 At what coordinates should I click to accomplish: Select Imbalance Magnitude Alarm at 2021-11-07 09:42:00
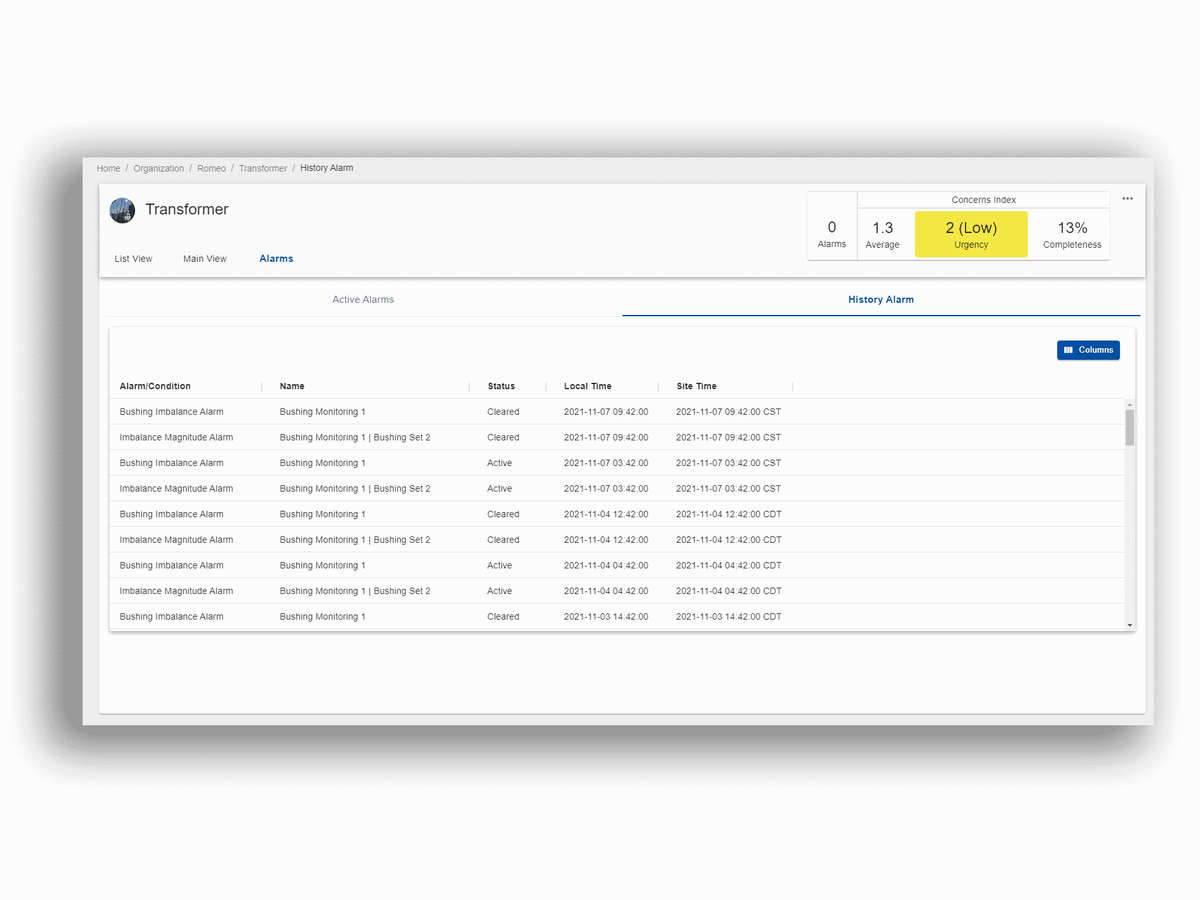[617, 438]
